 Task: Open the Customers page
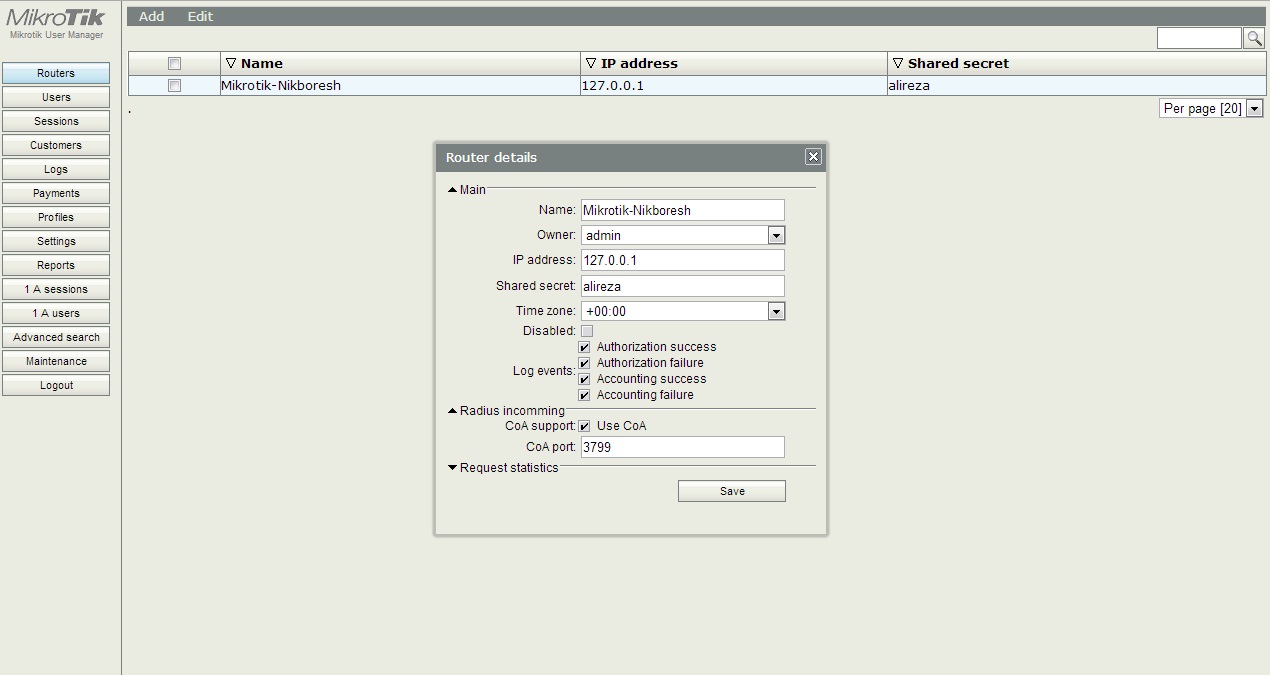[56, 145]
